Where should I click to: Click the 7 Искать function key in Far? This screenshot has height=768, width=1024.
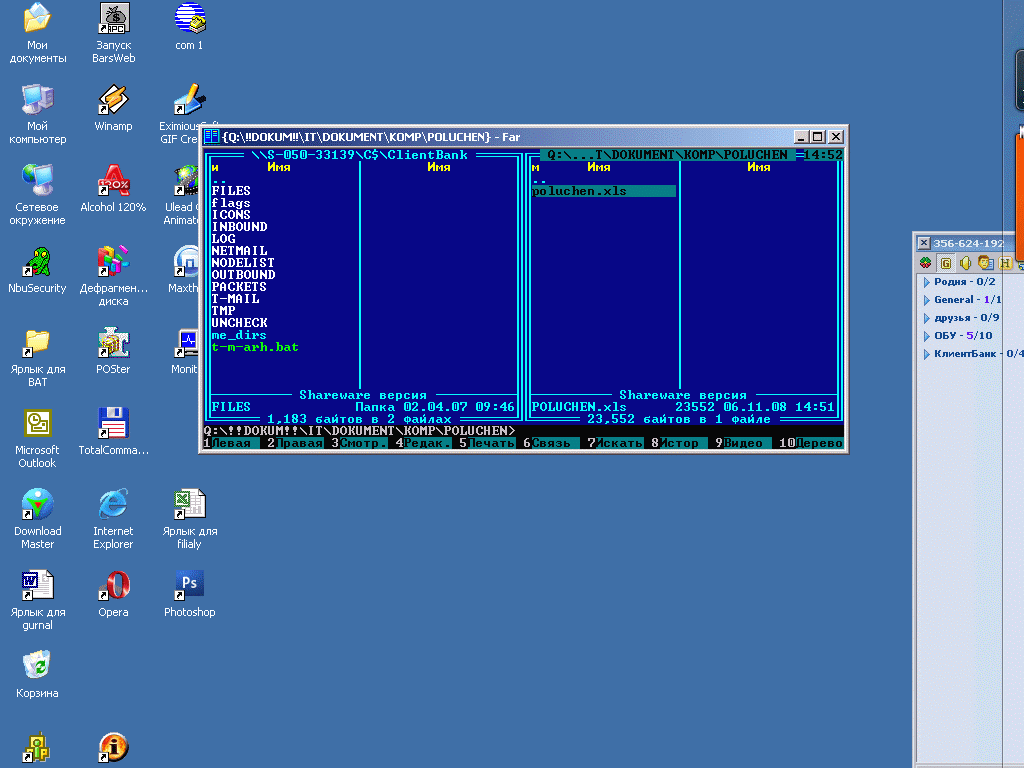click(619, 443)
